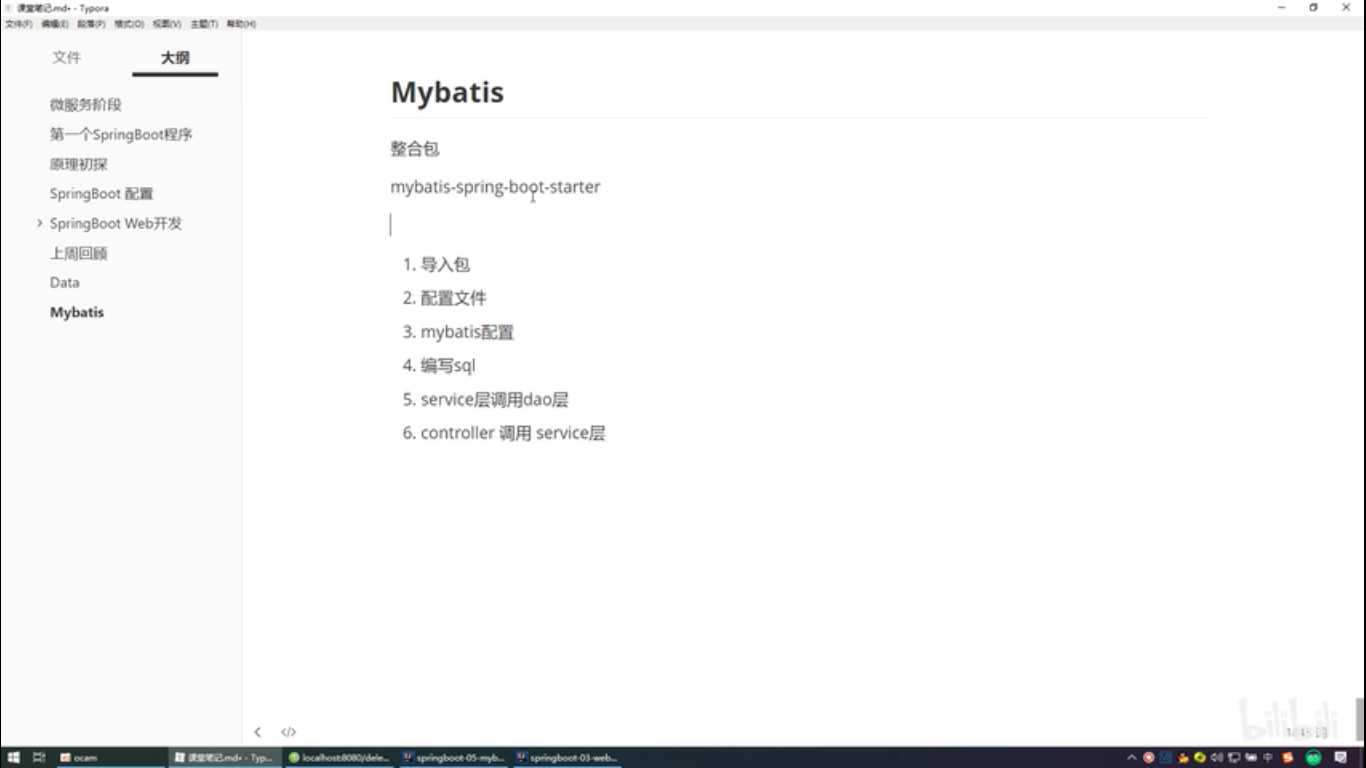This screenshot has height=768, width=1366.
Task: Open the Sogou input tray icon
Action: 1287,758
